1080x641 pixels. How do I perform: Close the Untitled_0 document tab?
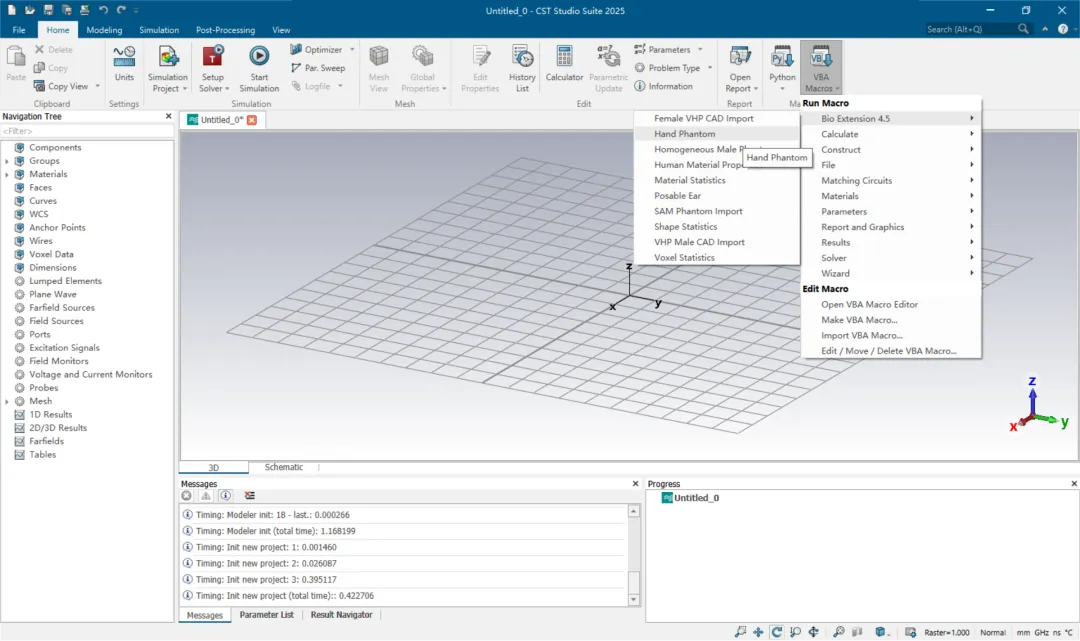coord(252,120)
